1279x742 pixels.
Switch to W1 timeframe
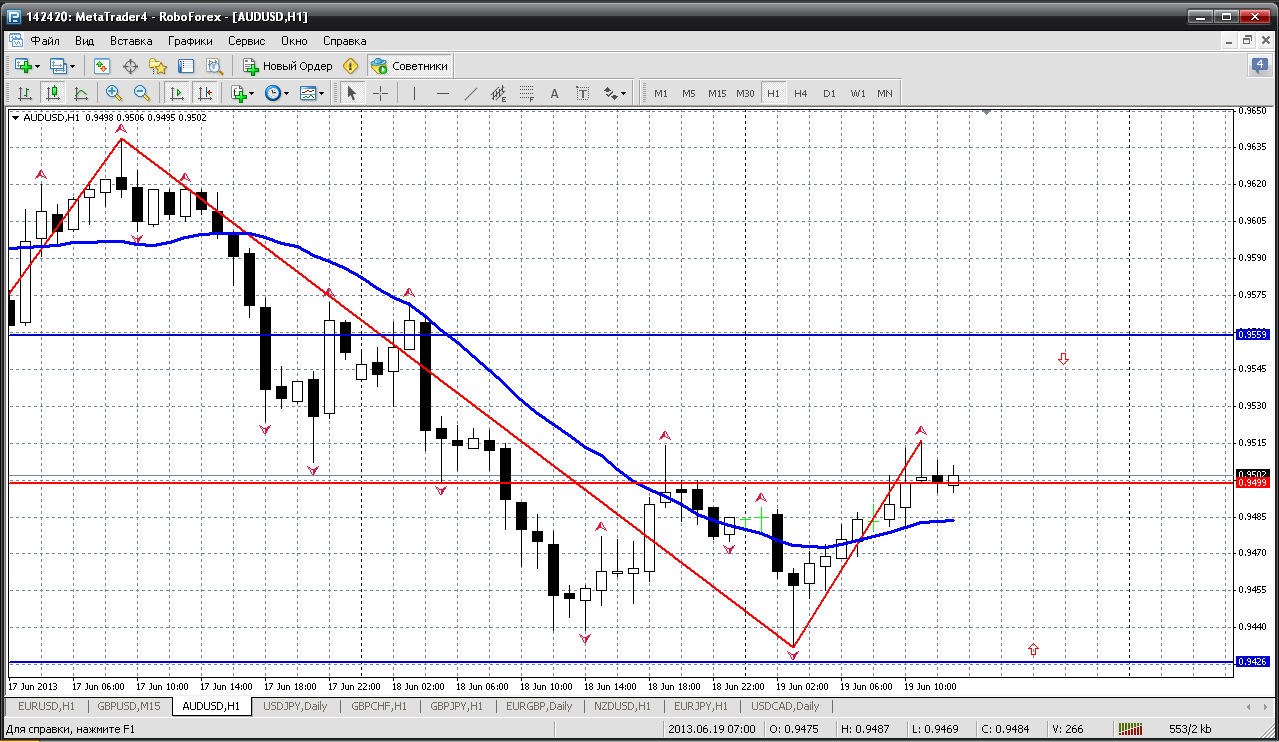coord(858,93)
